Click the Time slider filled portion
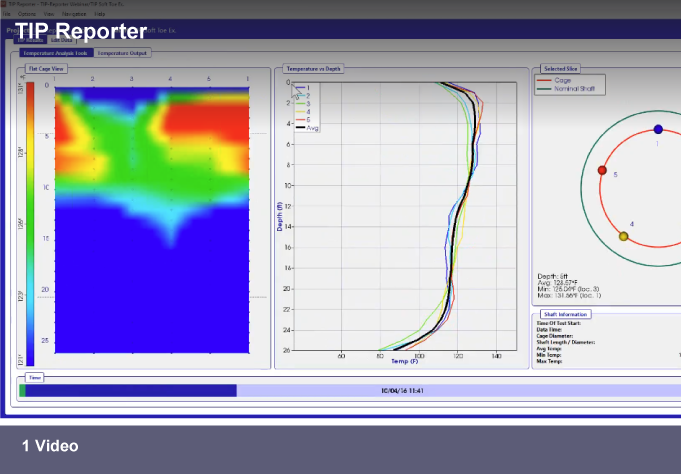 pos(130,391)
